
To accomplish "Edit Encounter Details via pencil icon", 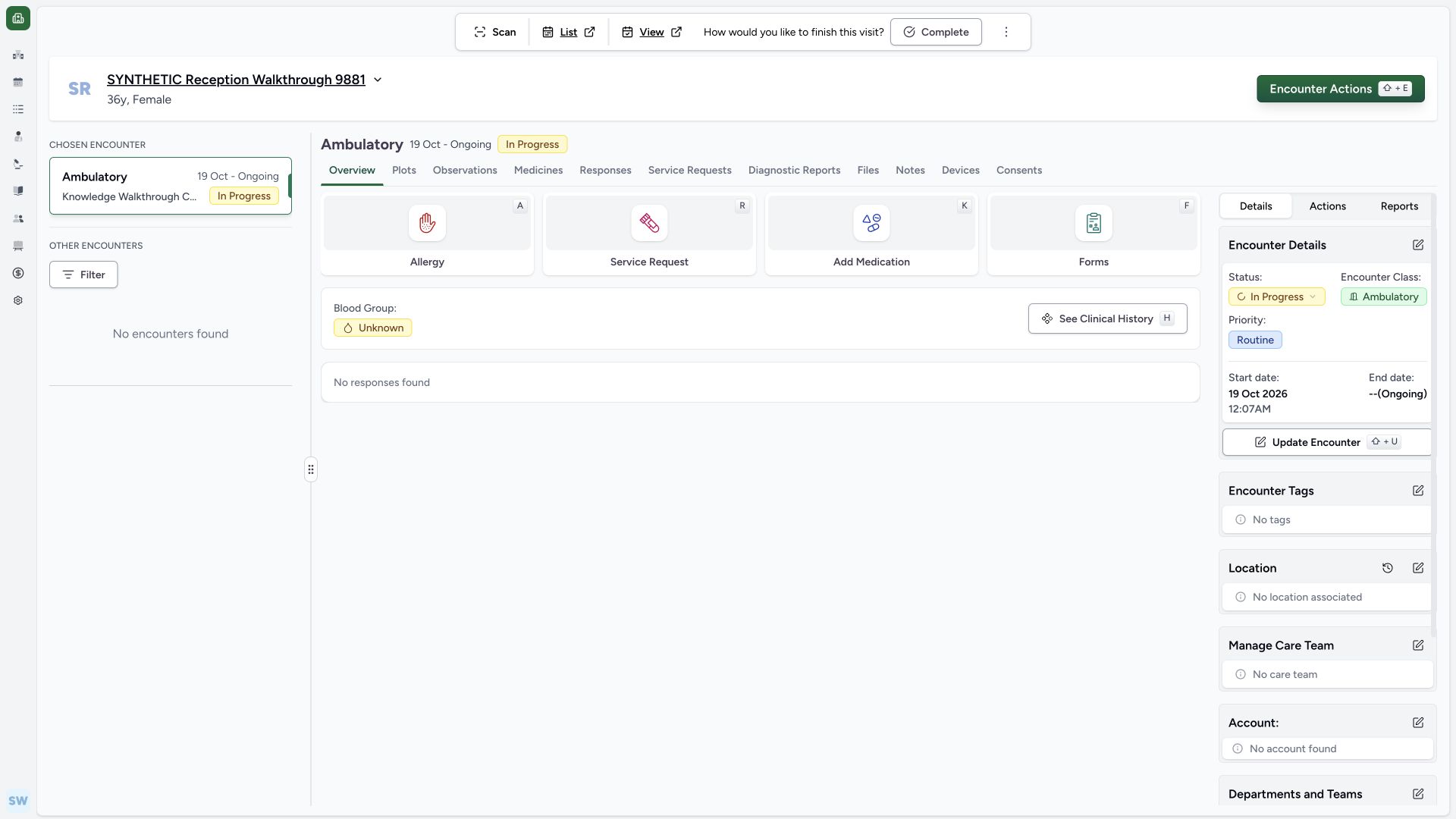I will (x=1418, y=245).
